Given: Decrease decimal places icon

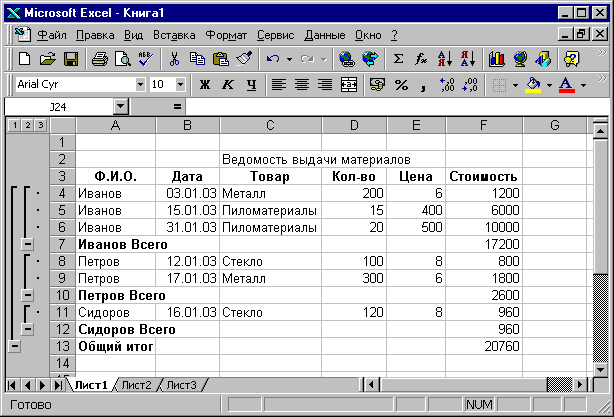Looking at the screenshot, I should pyautogui.click(x=470, y=85).
